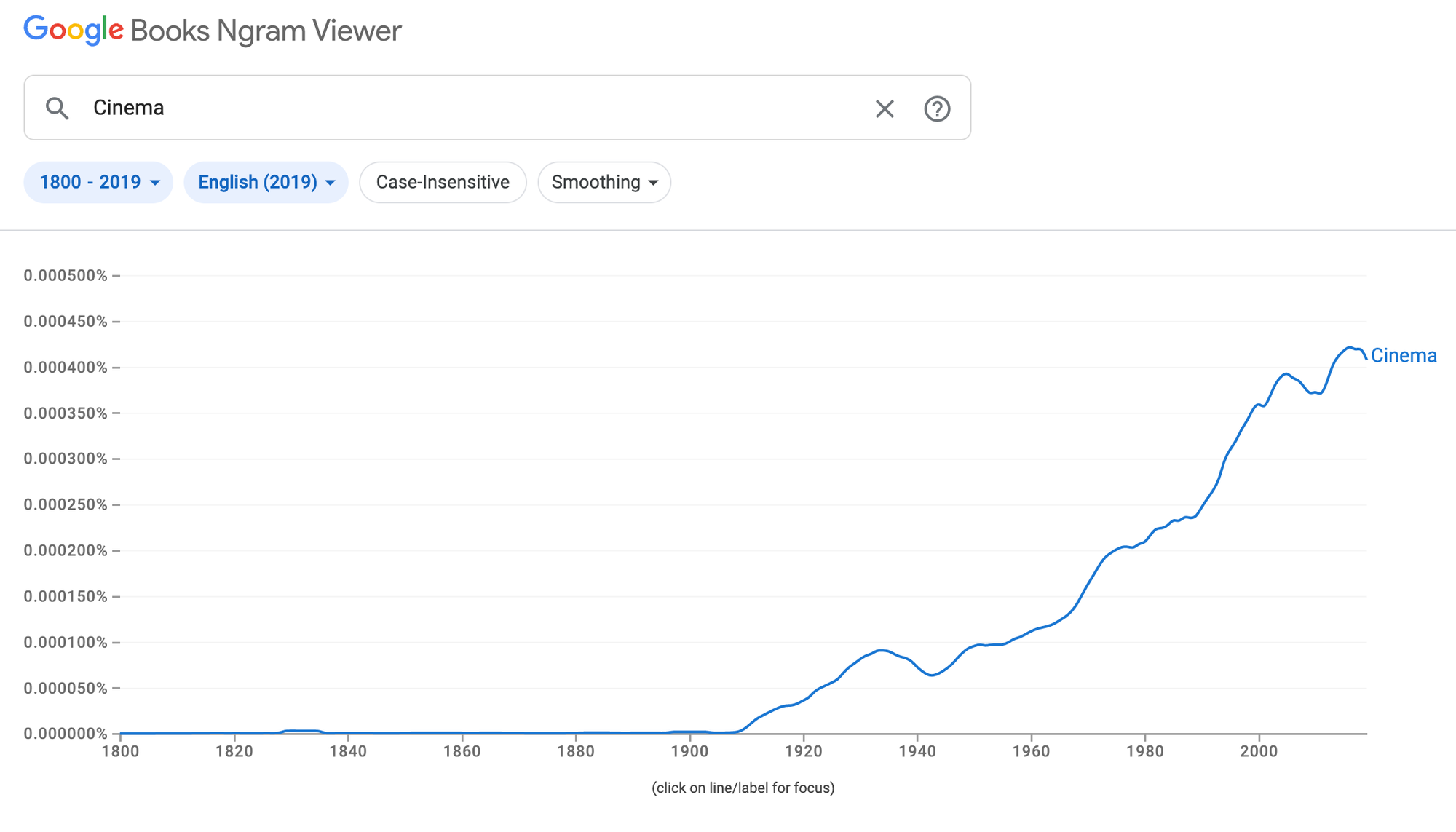Toggle the Case-Insensitive option
Viewport: 1456px width, 832px height.
point(443,182)
